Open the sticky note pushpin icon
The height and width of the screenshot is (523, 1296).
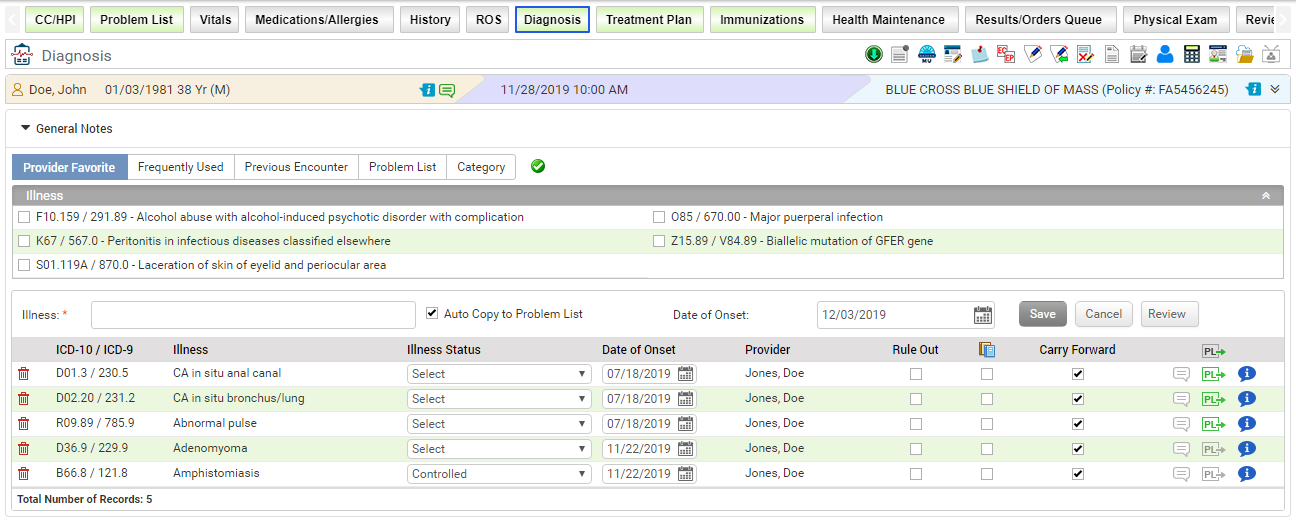click(979, 55)
